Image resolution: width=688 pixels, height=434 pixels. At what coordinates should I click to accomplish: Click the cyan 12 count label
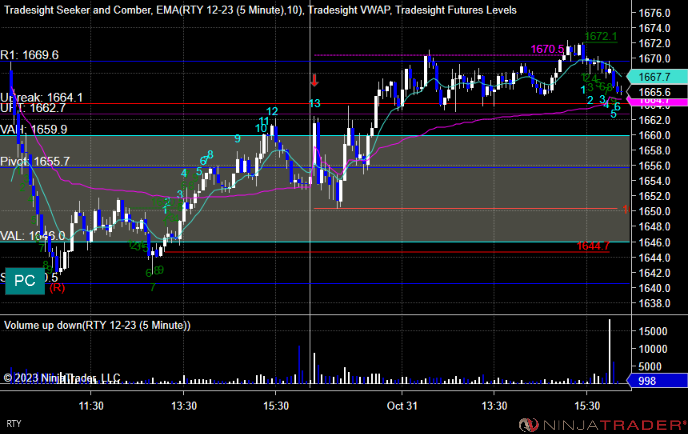272,111
